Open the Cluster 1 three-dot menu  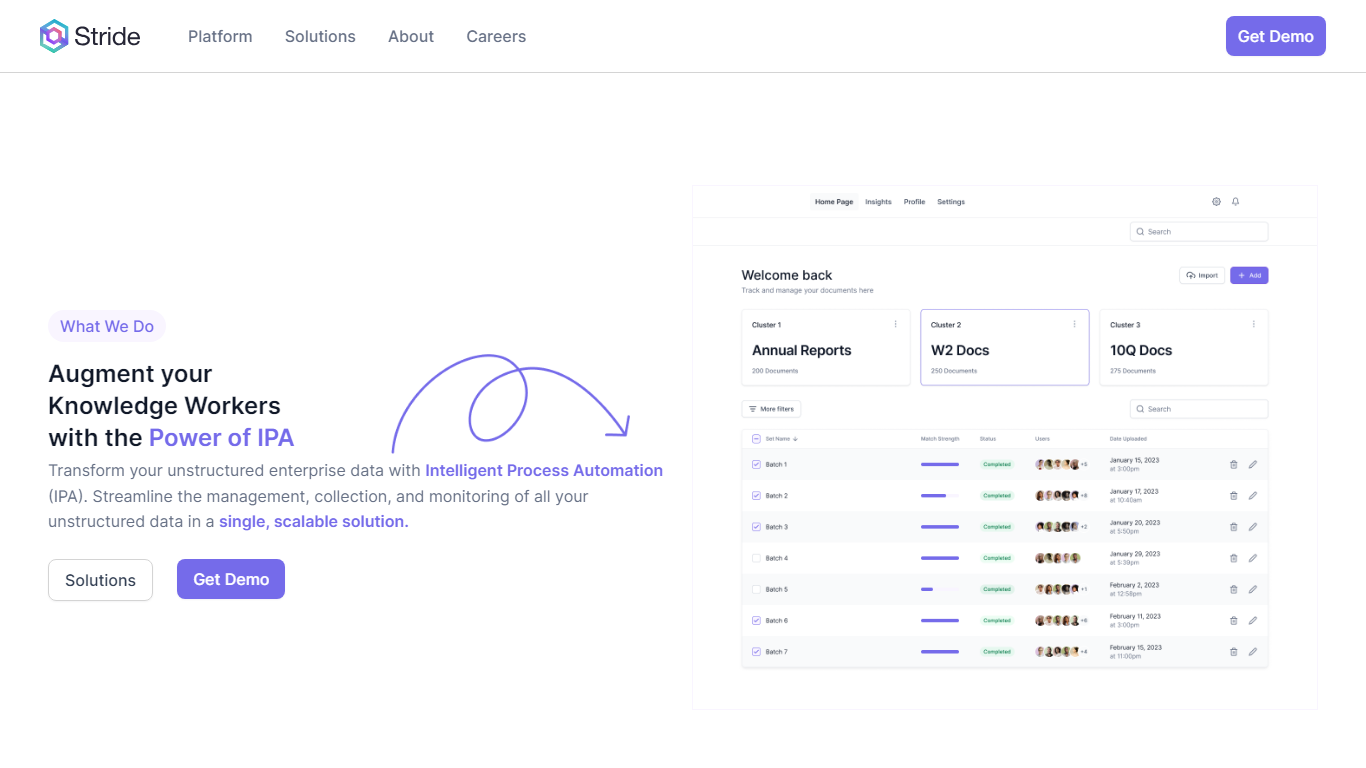point(895,324)
